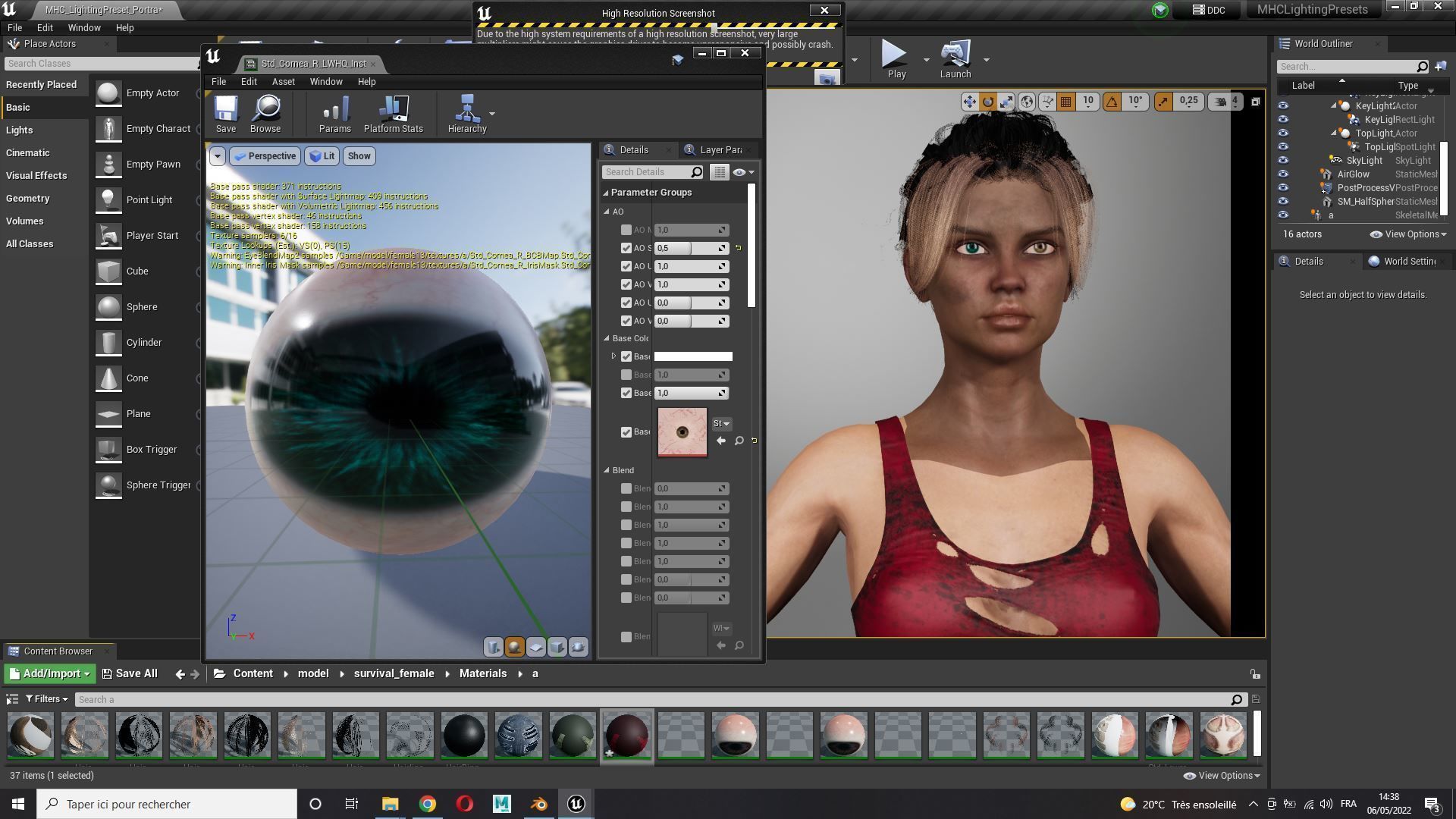Search icon in Details search field
1456x819 pixels.
696,172
